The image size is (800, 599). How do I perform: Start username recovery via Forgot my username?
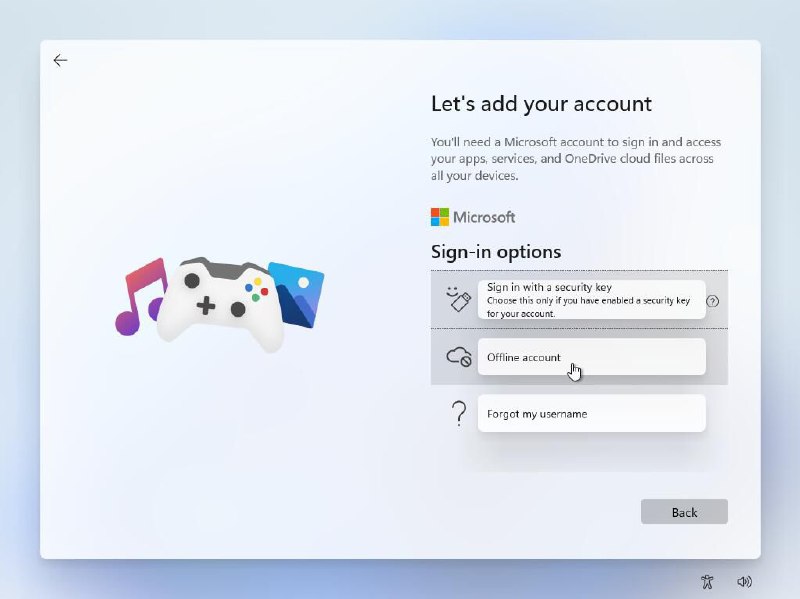click(x=591, y=412)
